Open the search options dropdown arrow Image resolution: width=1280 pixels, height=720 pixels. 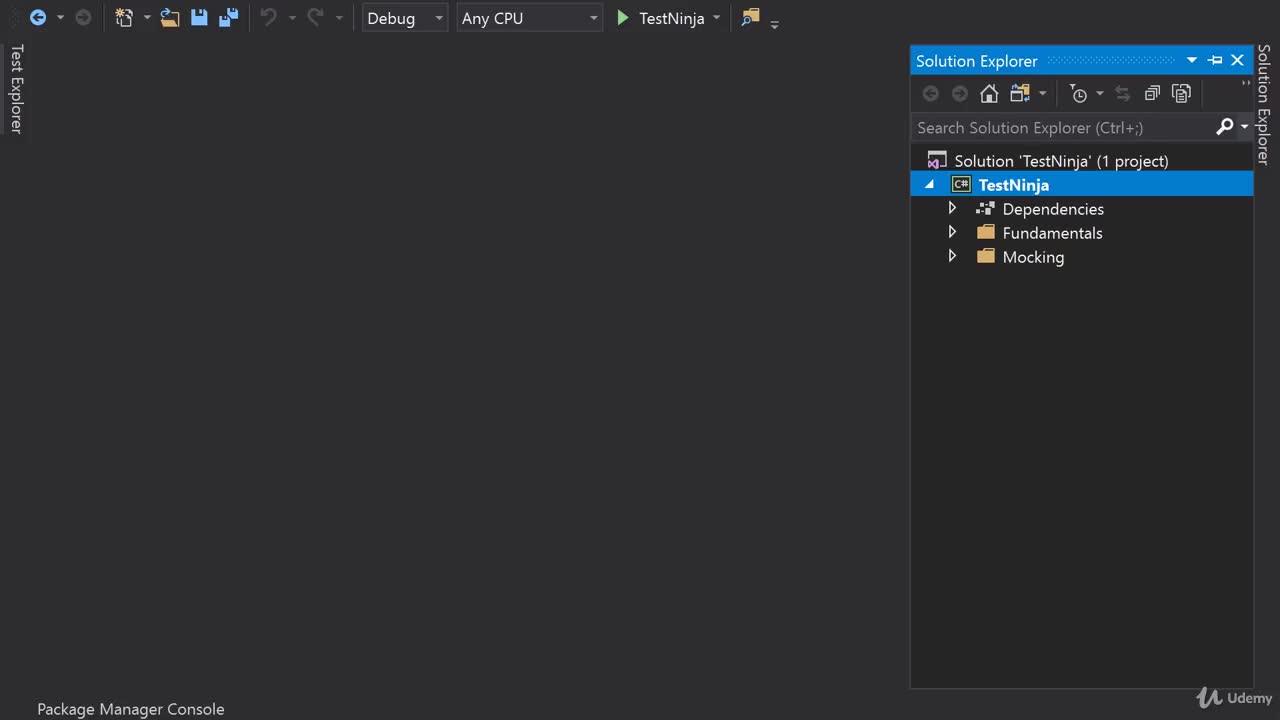click(1245, 127)
